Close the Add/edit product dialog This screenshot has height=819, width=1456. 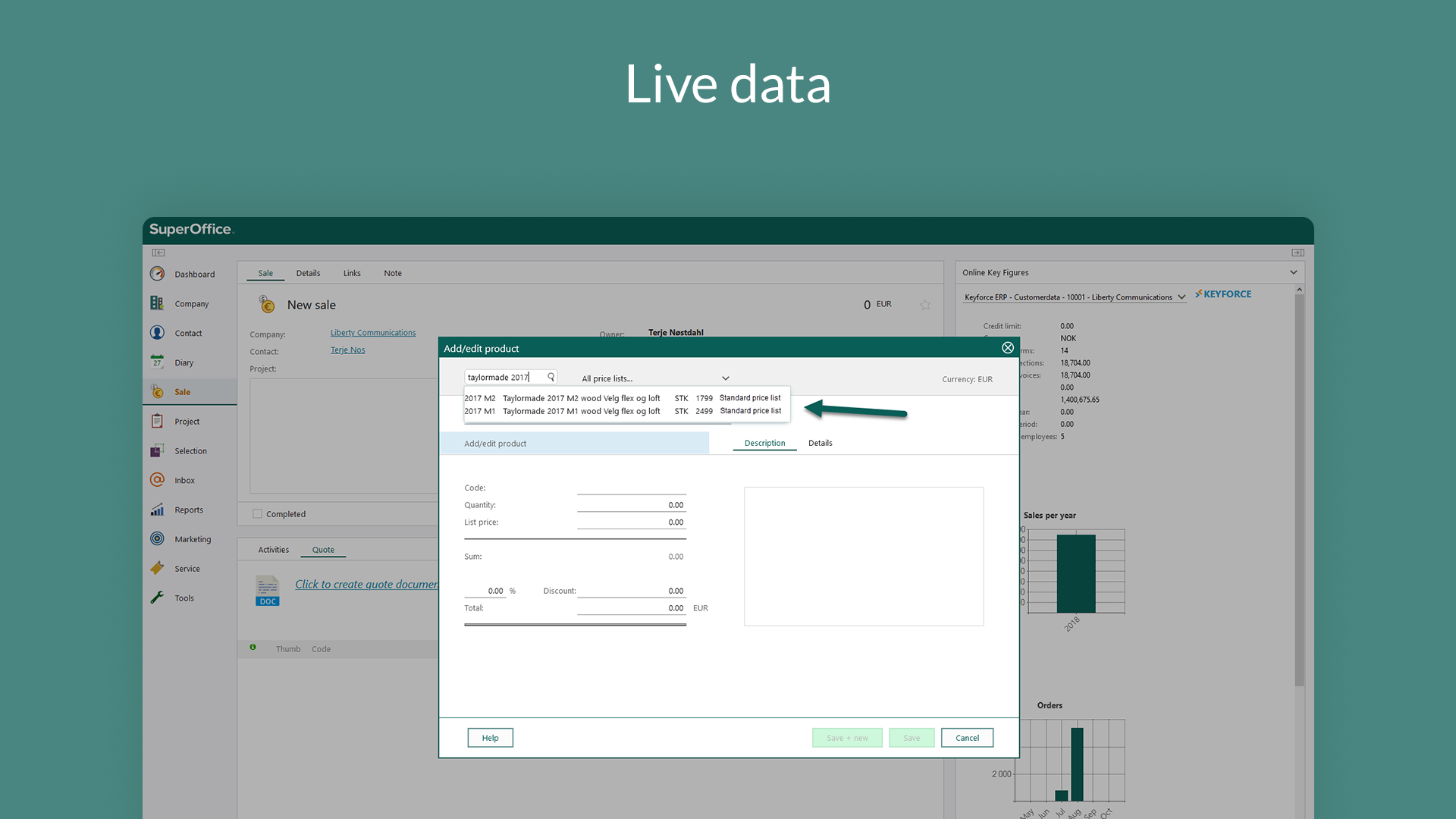(1008, 347)
